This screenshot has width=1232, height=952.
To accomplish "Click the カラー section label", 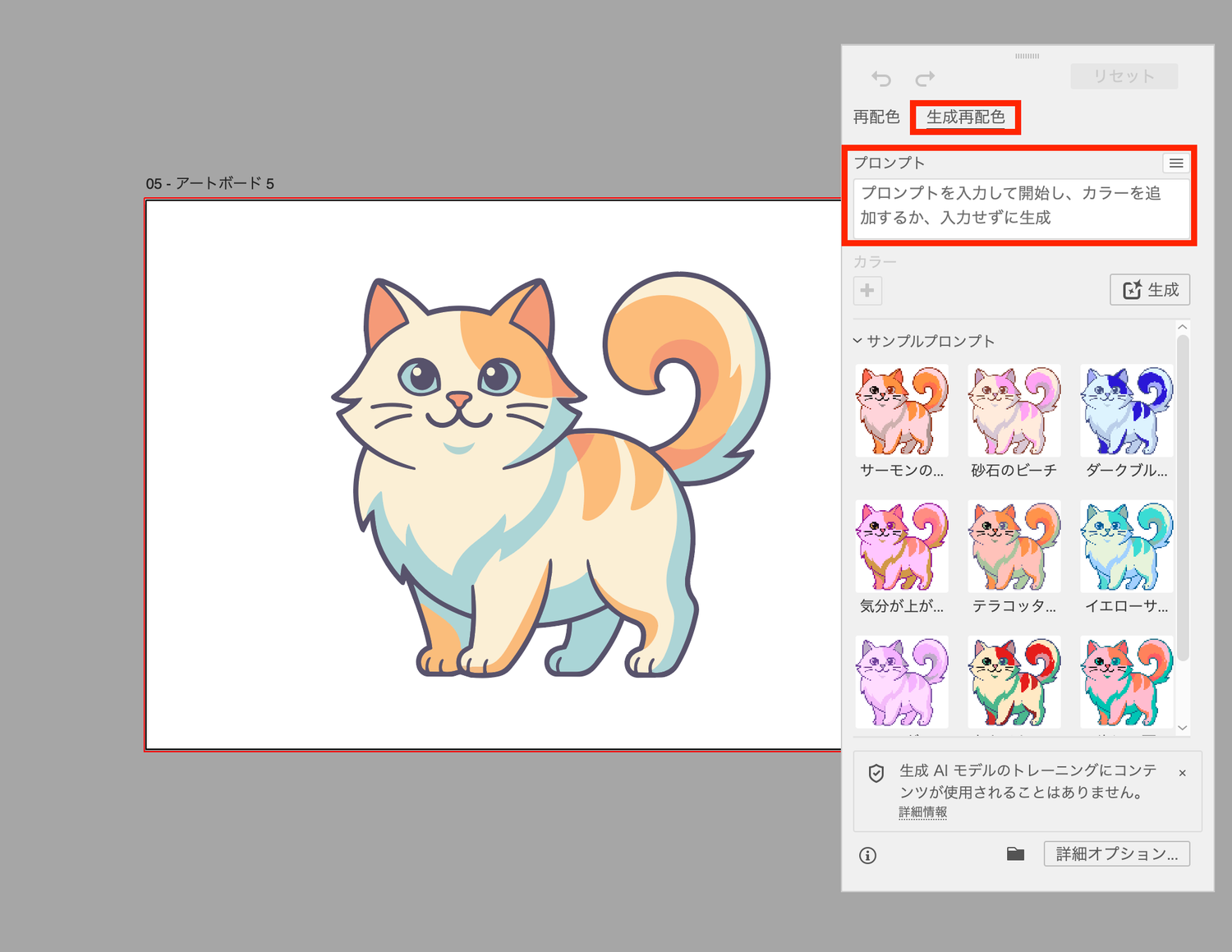I will click(875, 261).
